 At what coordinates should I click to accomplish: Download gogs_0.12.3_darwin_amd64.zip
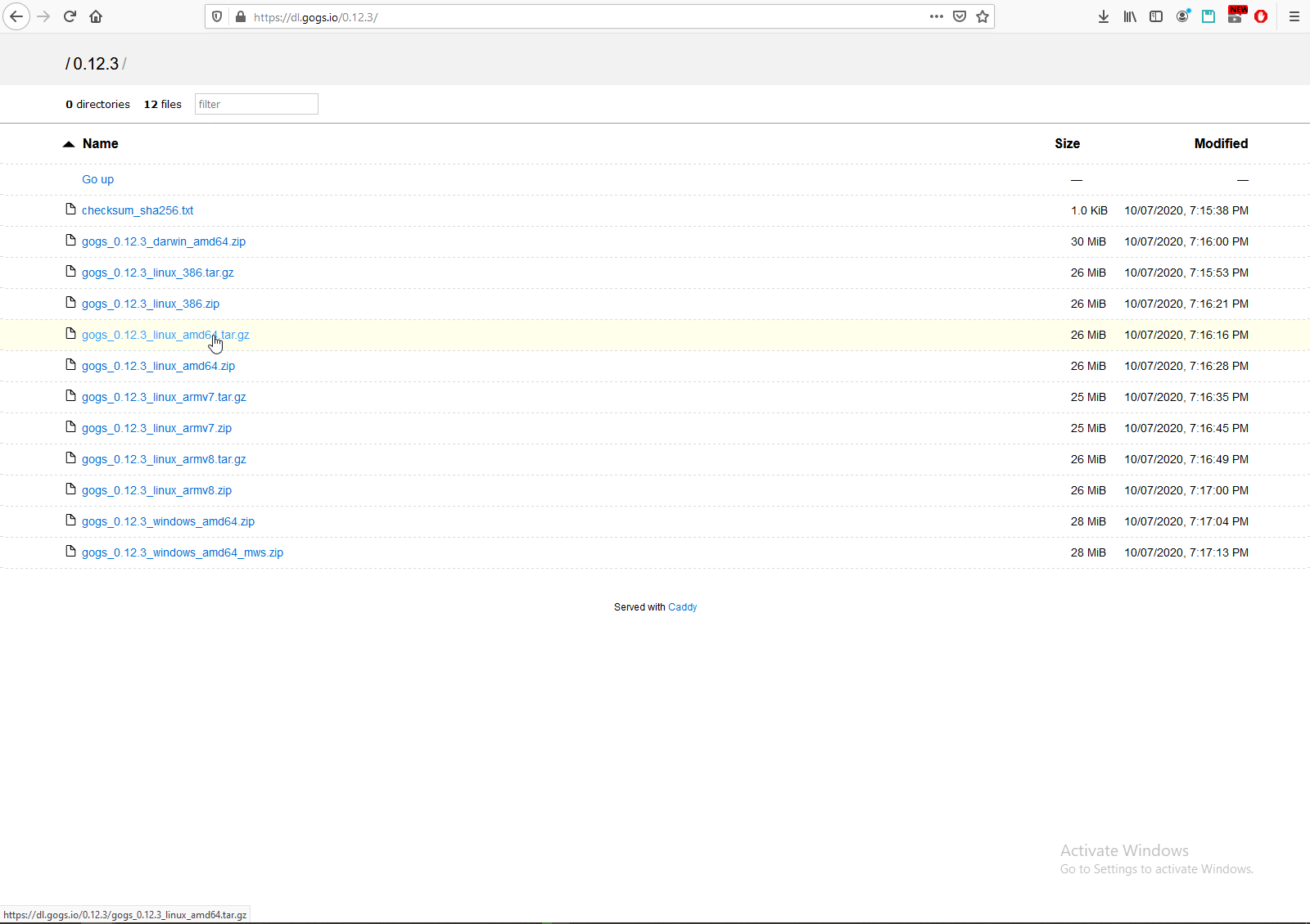164,241
